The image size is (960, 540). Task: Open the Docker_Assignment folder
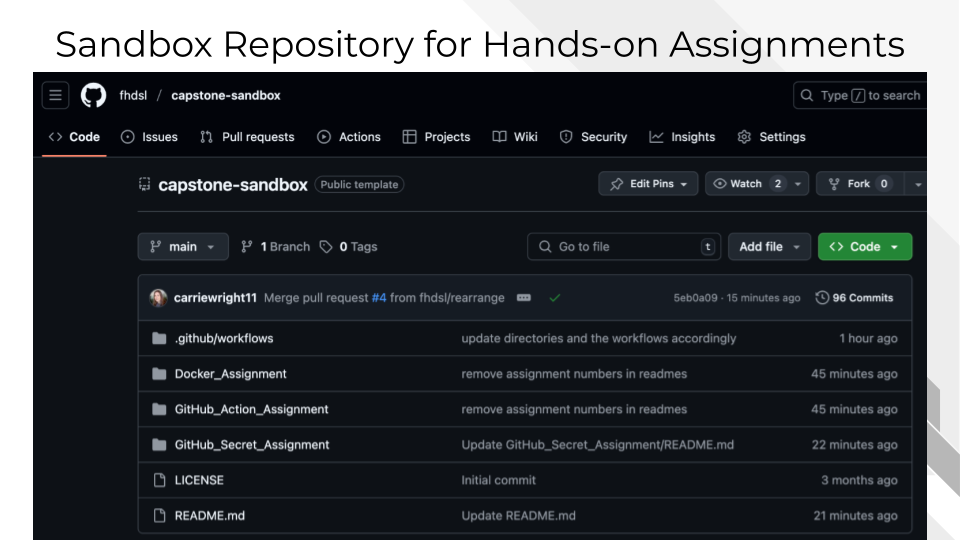230,374
